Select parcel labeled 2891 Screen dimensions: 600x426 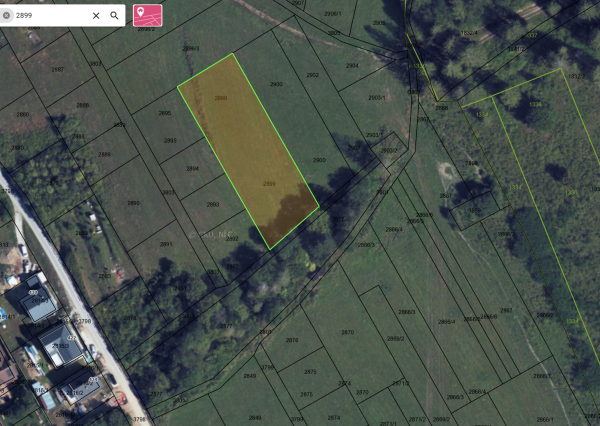tap(166, 244)
